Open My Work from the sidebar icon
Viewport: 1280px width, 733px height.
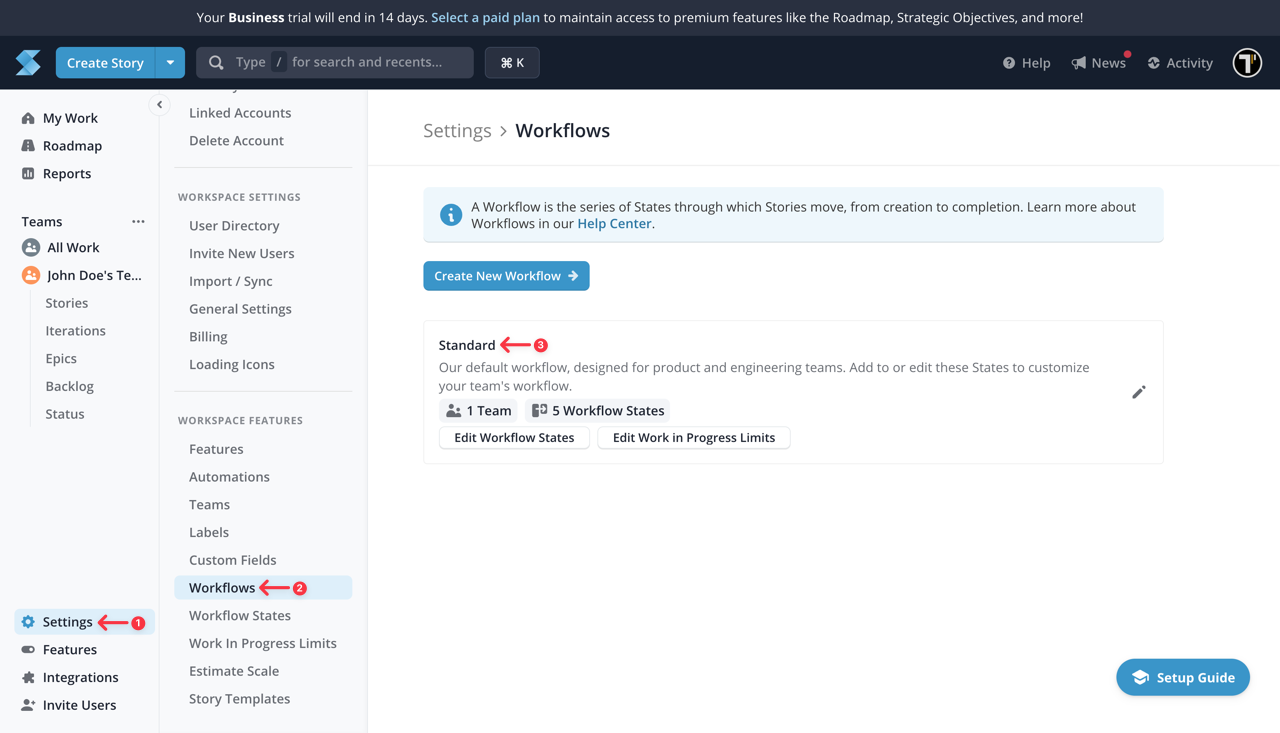pos(28,117)
